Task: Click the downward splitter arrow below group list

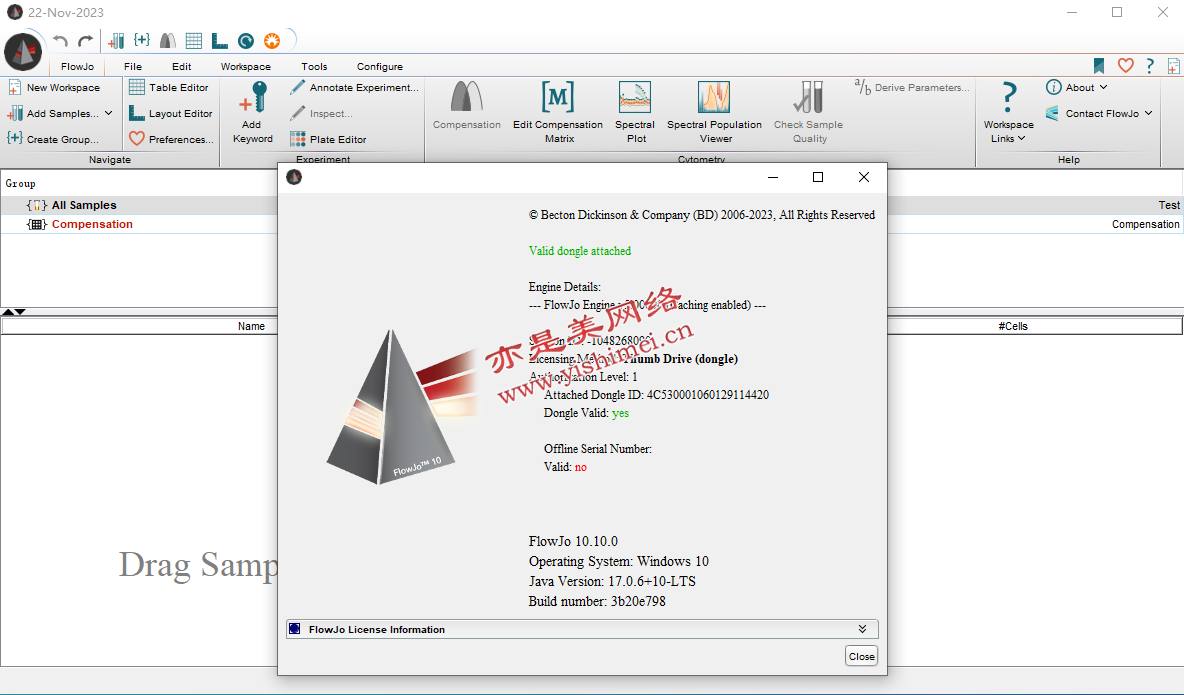Action: pos(20,312)
